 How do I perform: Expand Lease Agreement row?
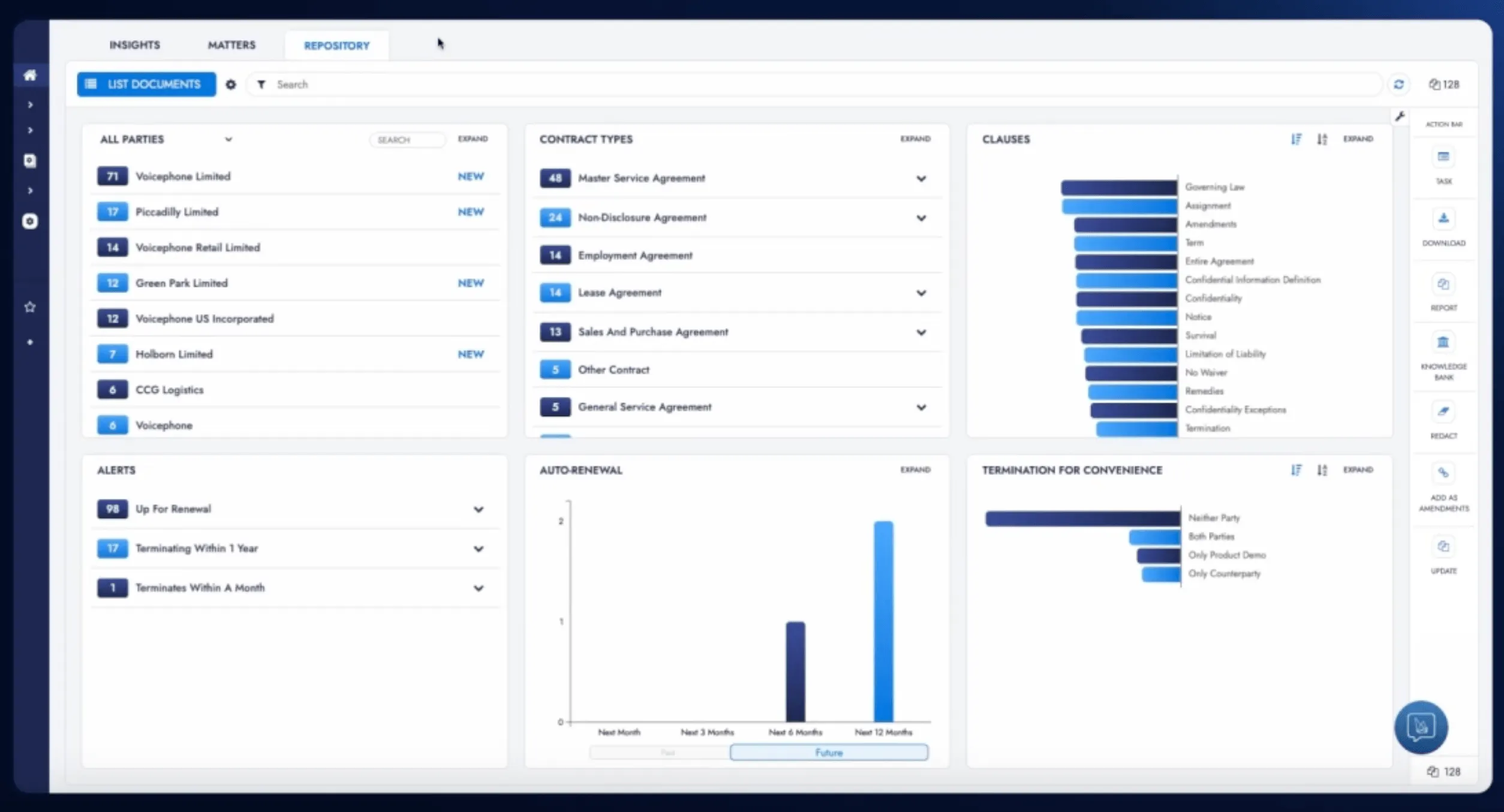921,293
